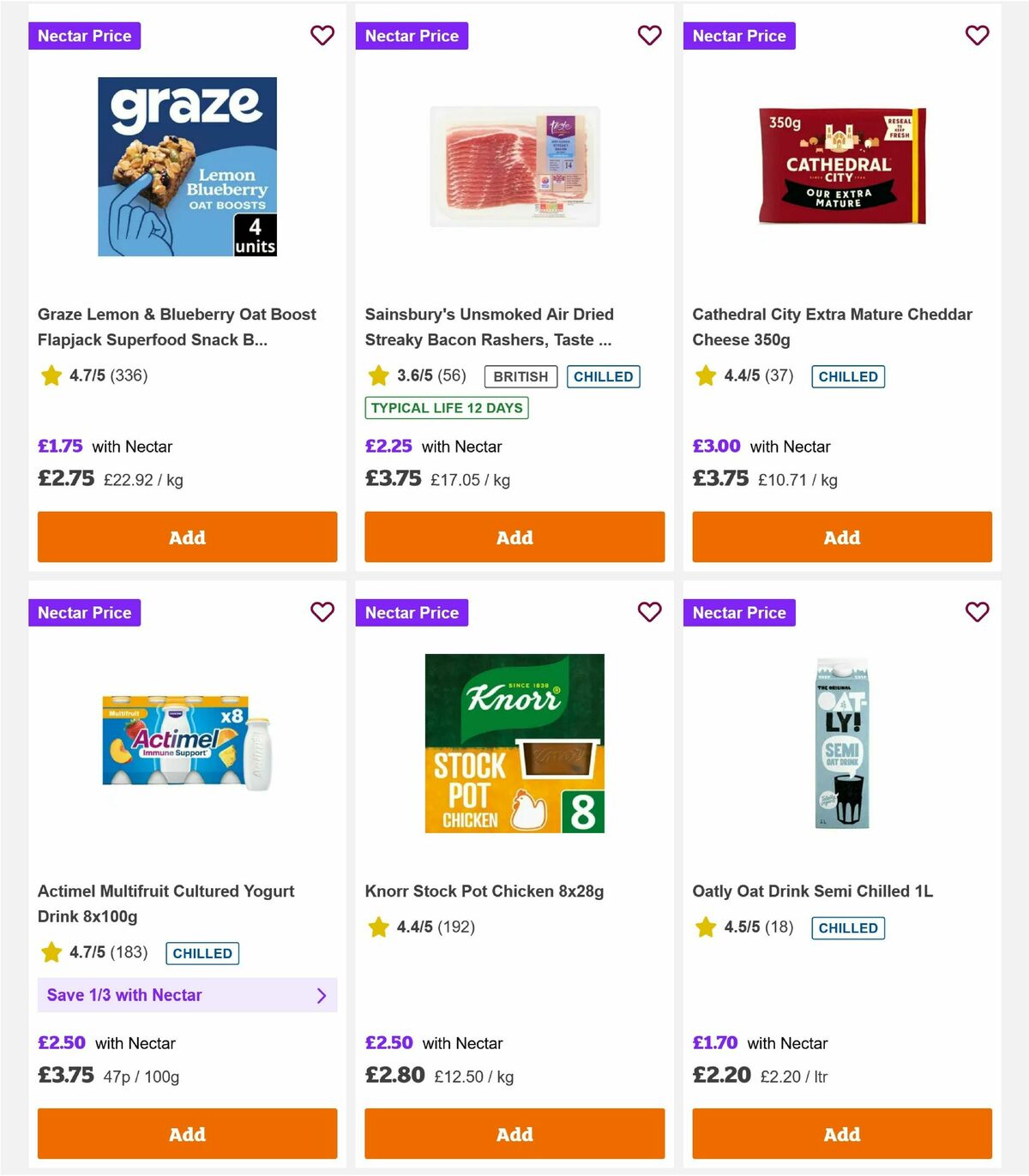
Task: Toggle the CHILLED tag on the Oatly drink
Action: [847, 927]
